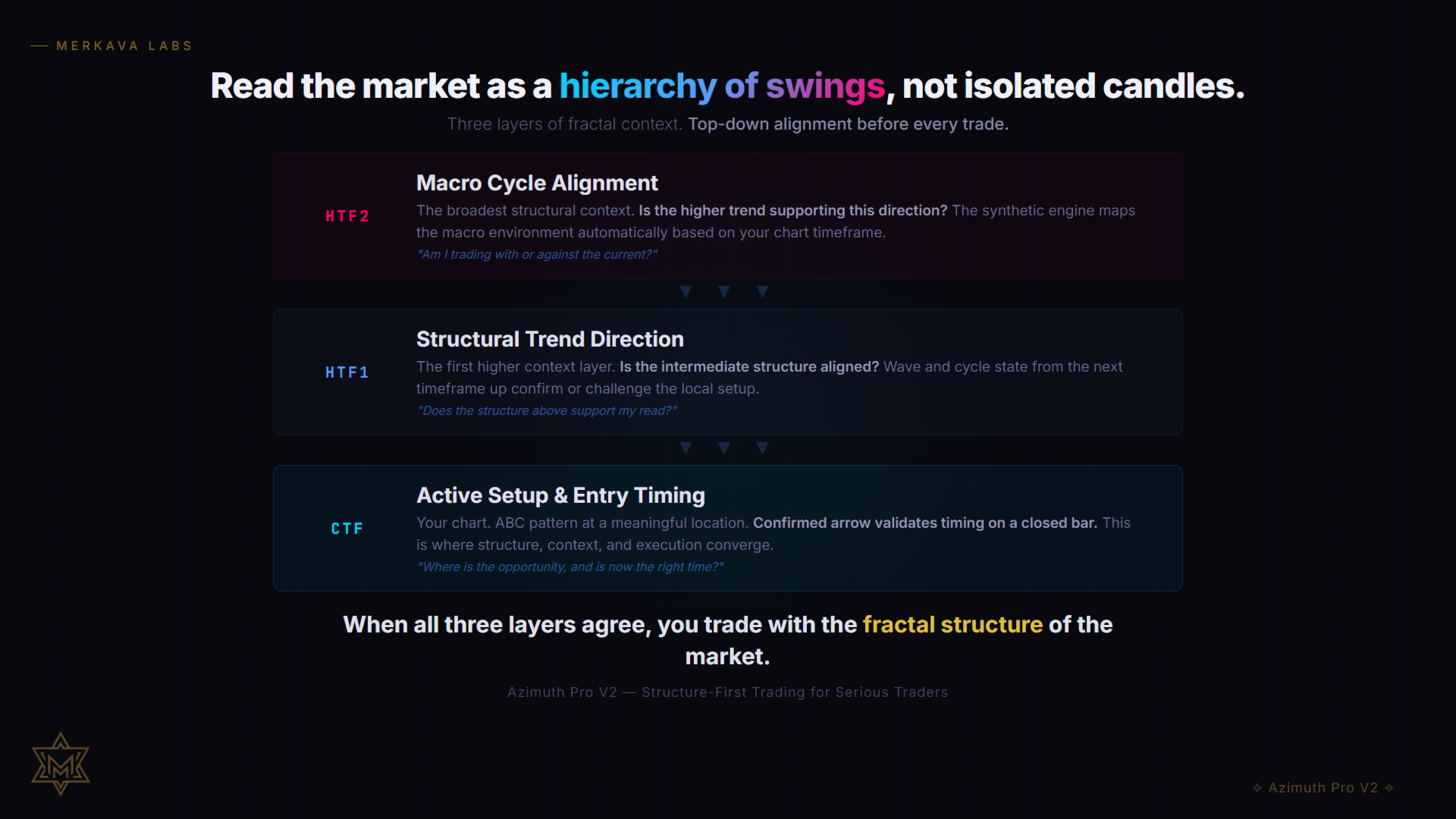Screen dimensions: 1456x819
Task: Click the middle down arrow beneath the HTF2 card
Action: [724, 292]
